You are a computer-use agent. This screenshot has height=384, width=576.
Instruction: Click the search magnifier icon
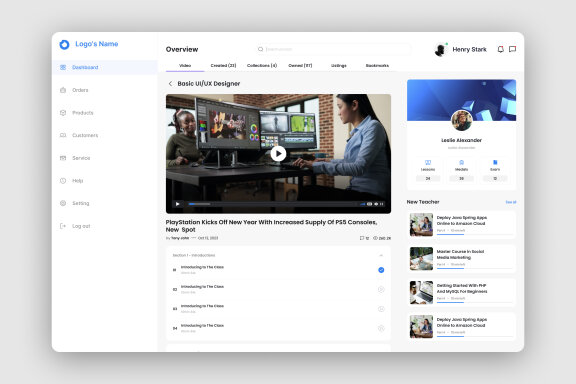click(x=260, y=49)
